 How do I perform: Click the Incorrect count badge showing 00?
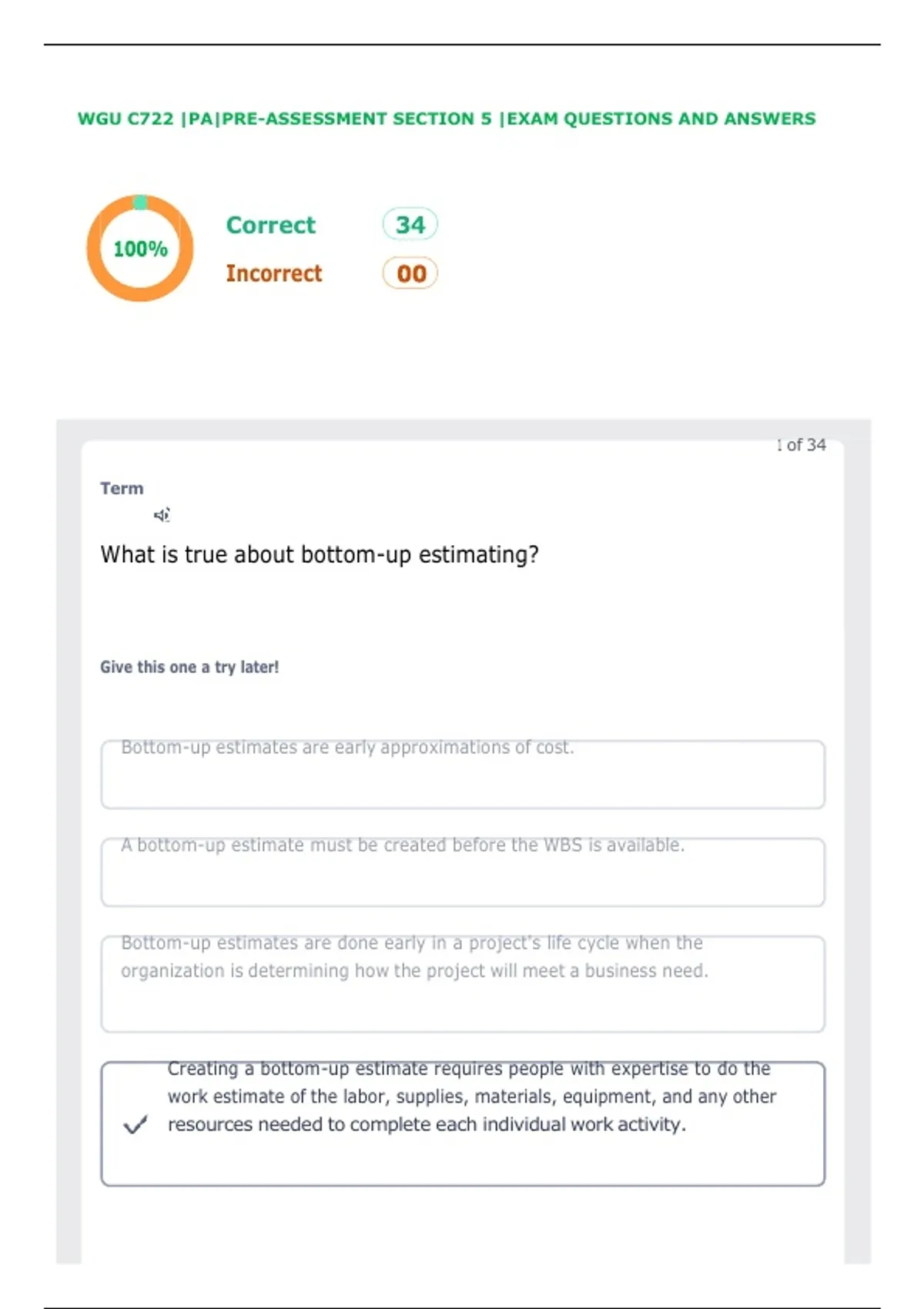point(410,273)
